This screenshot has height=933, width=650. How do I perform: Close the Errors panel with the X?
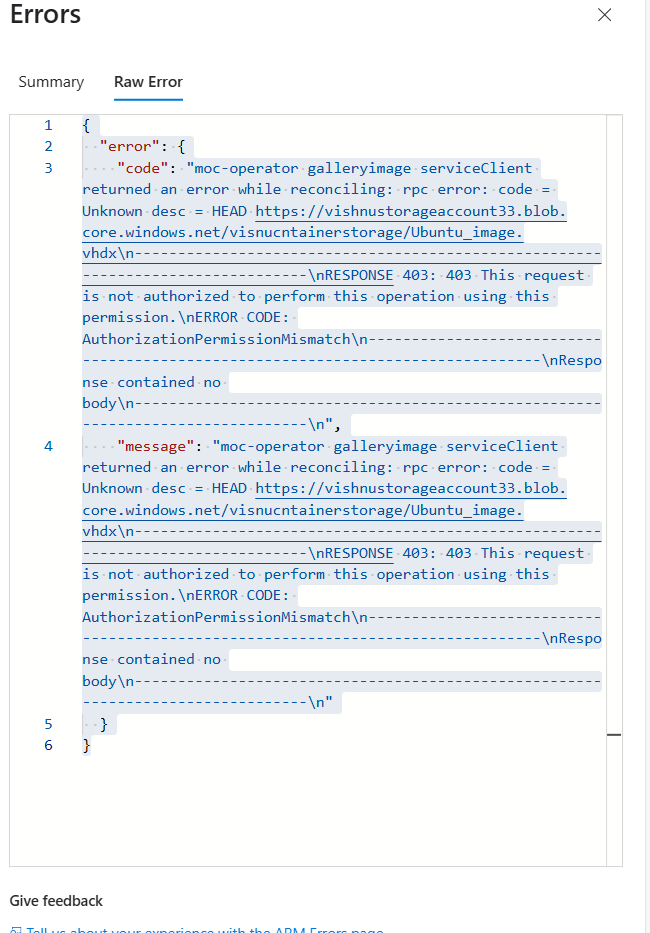[604, 15]
